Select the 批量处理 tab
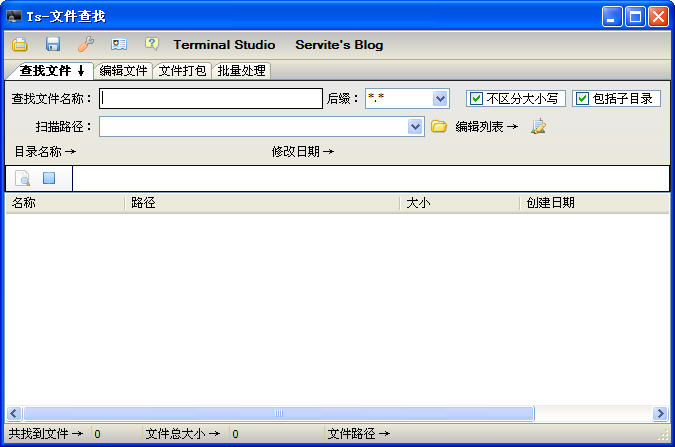The height and width of the screenshot is (447, 675). pyautogui.click(x=242, y=71)
